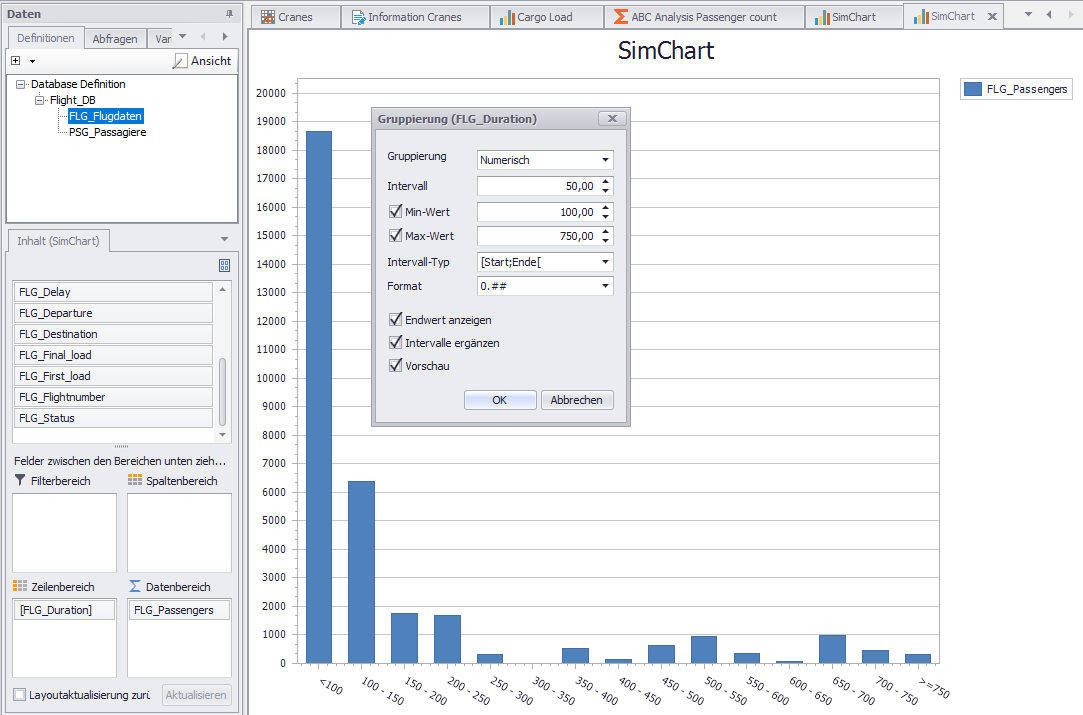Screen dimensions: 1083x715
Task: Close the Gruppierung dialog with X
Action: point(612,118)
